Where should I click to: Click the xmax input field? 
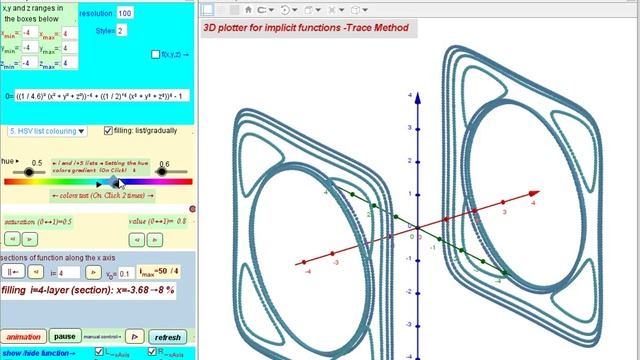(69, 33)
